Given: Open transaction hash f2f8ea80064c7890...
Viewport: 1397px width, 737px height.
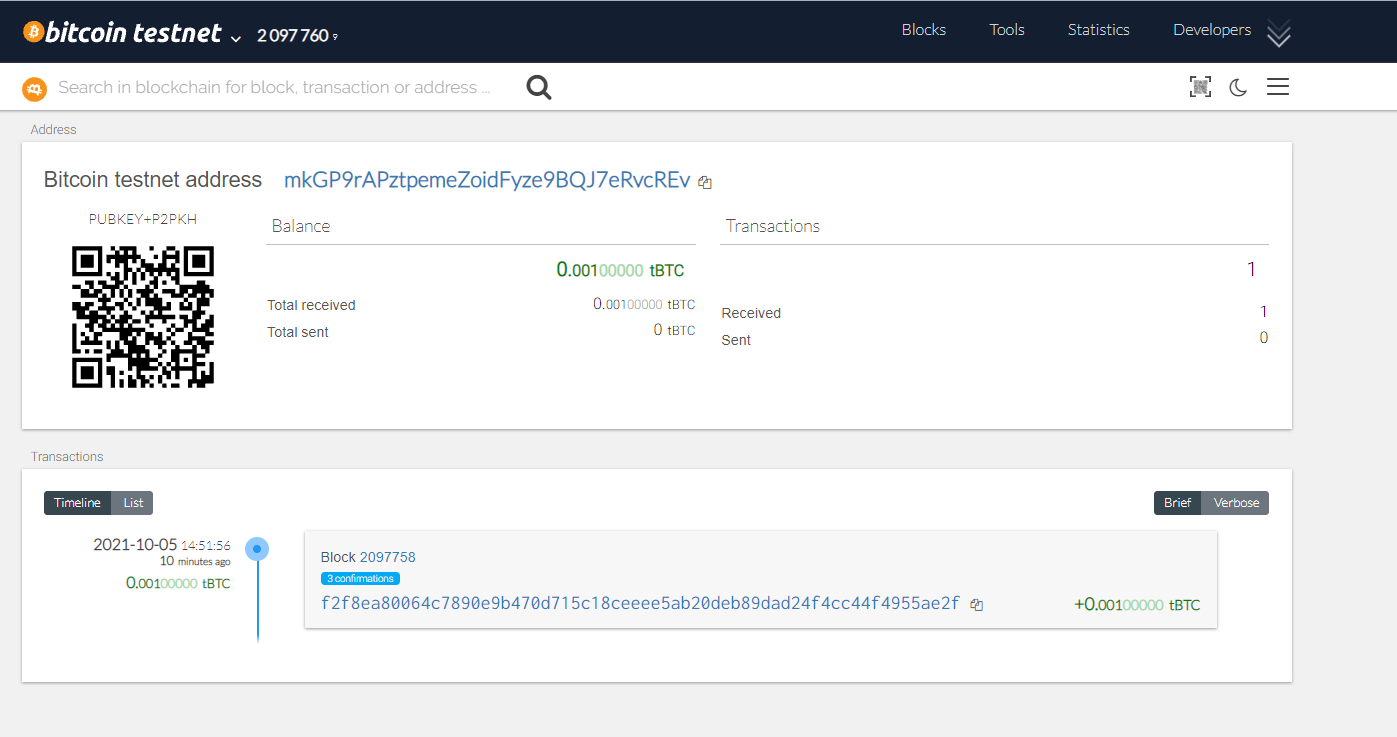Looking at the screenshot, I should pyautogui.click(x=640, y=603).
